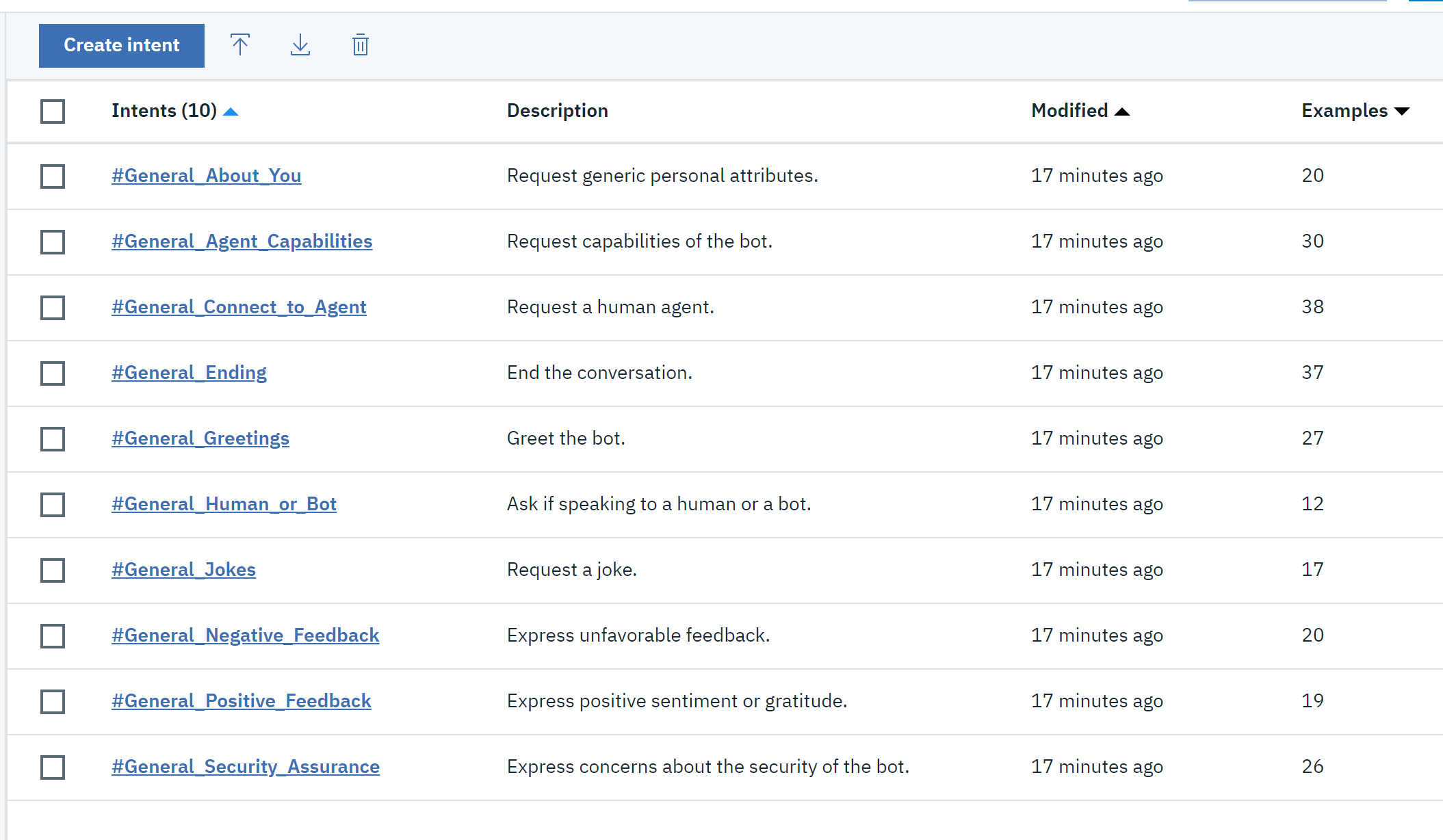This screenshot has height=840, width=1443.
Task: Click the download intents icon
Action: pos(300,45)
